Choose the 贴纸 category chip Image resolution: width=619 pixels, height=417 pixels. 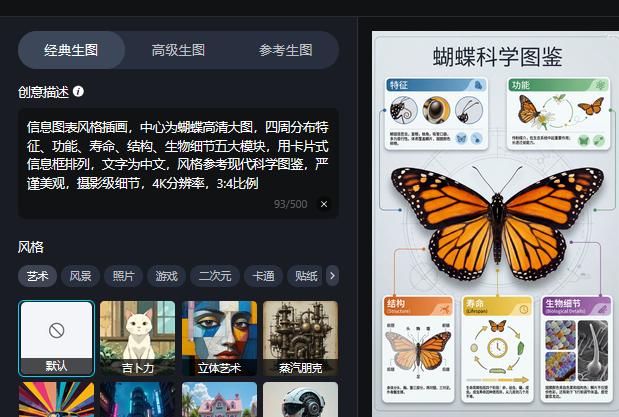point(303,276)
